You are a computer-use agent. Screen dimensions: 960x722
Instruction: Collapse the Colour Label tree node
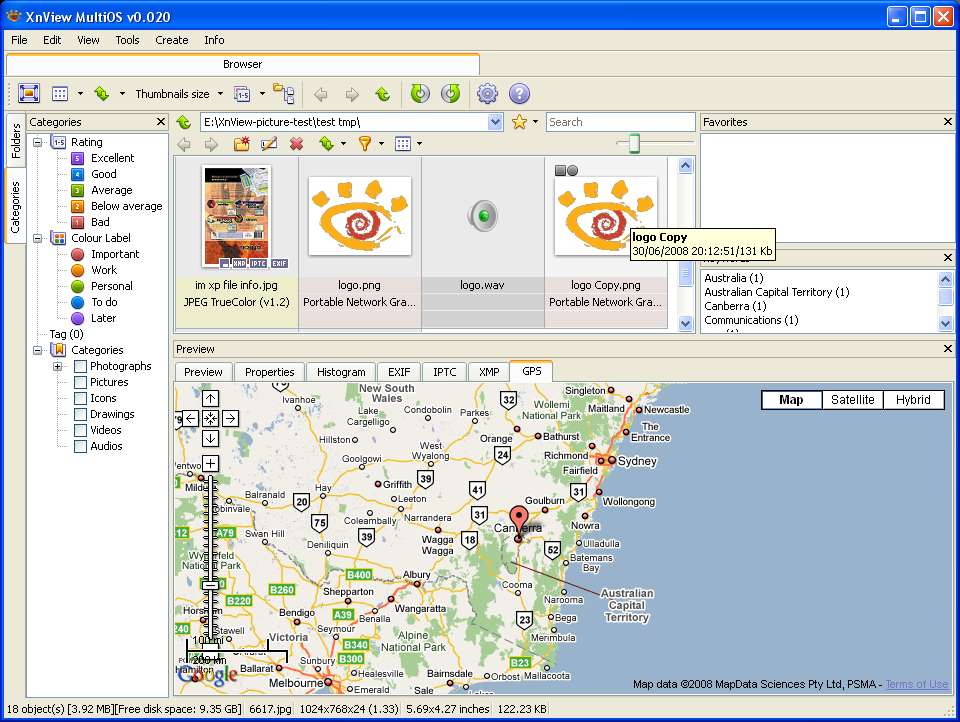(x=38, y=238)
